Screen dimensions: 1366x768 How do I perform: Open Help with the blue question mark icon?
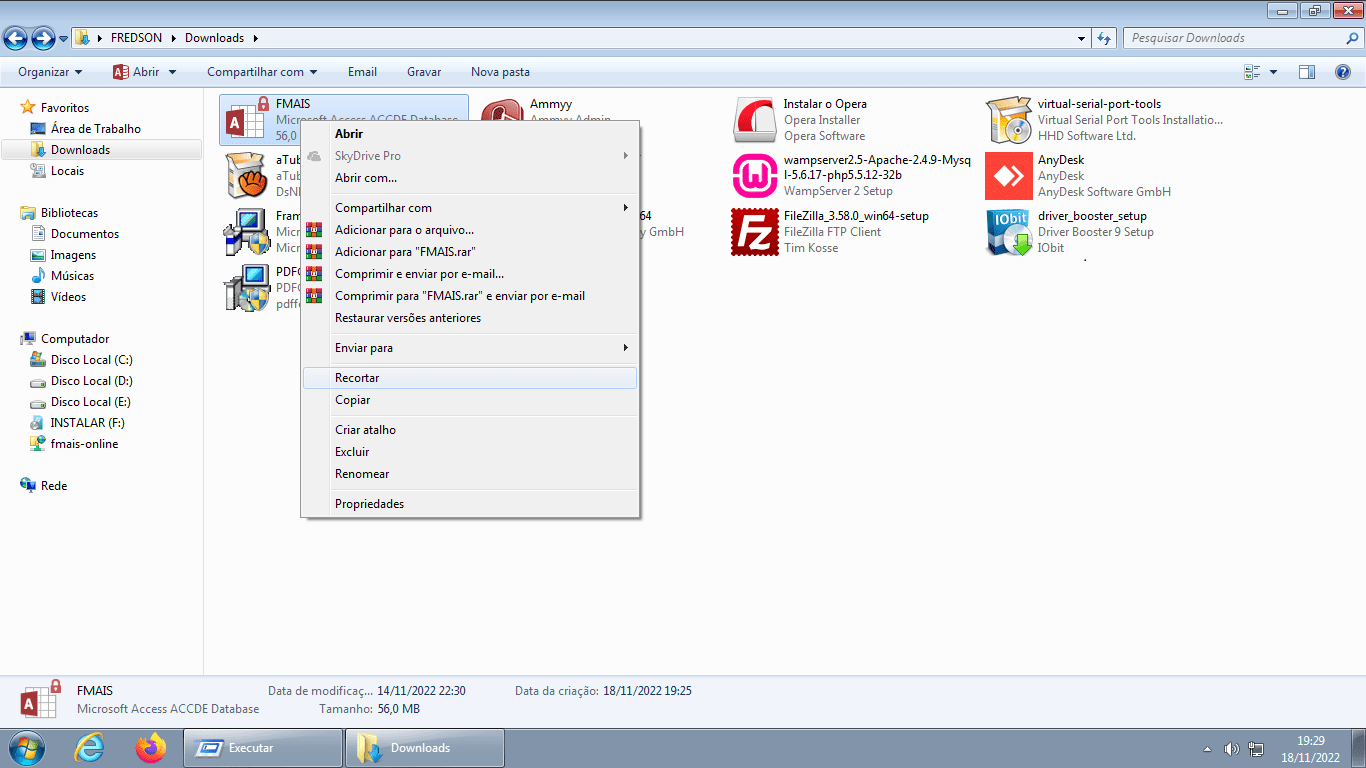pyautogui.click(x=1343, y=72)
